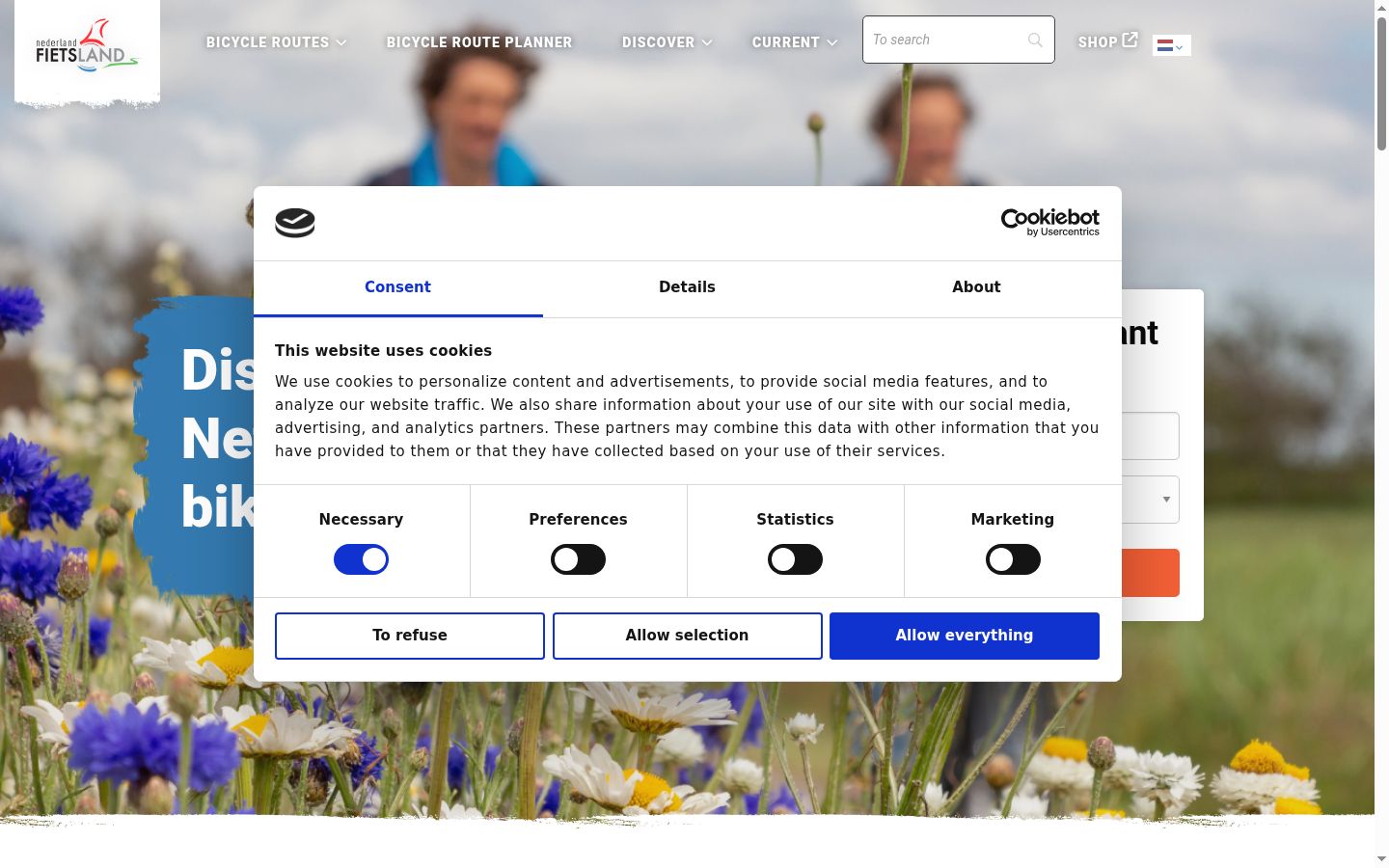Enable the Marketing cookies switch

(x=1013, y=559)
